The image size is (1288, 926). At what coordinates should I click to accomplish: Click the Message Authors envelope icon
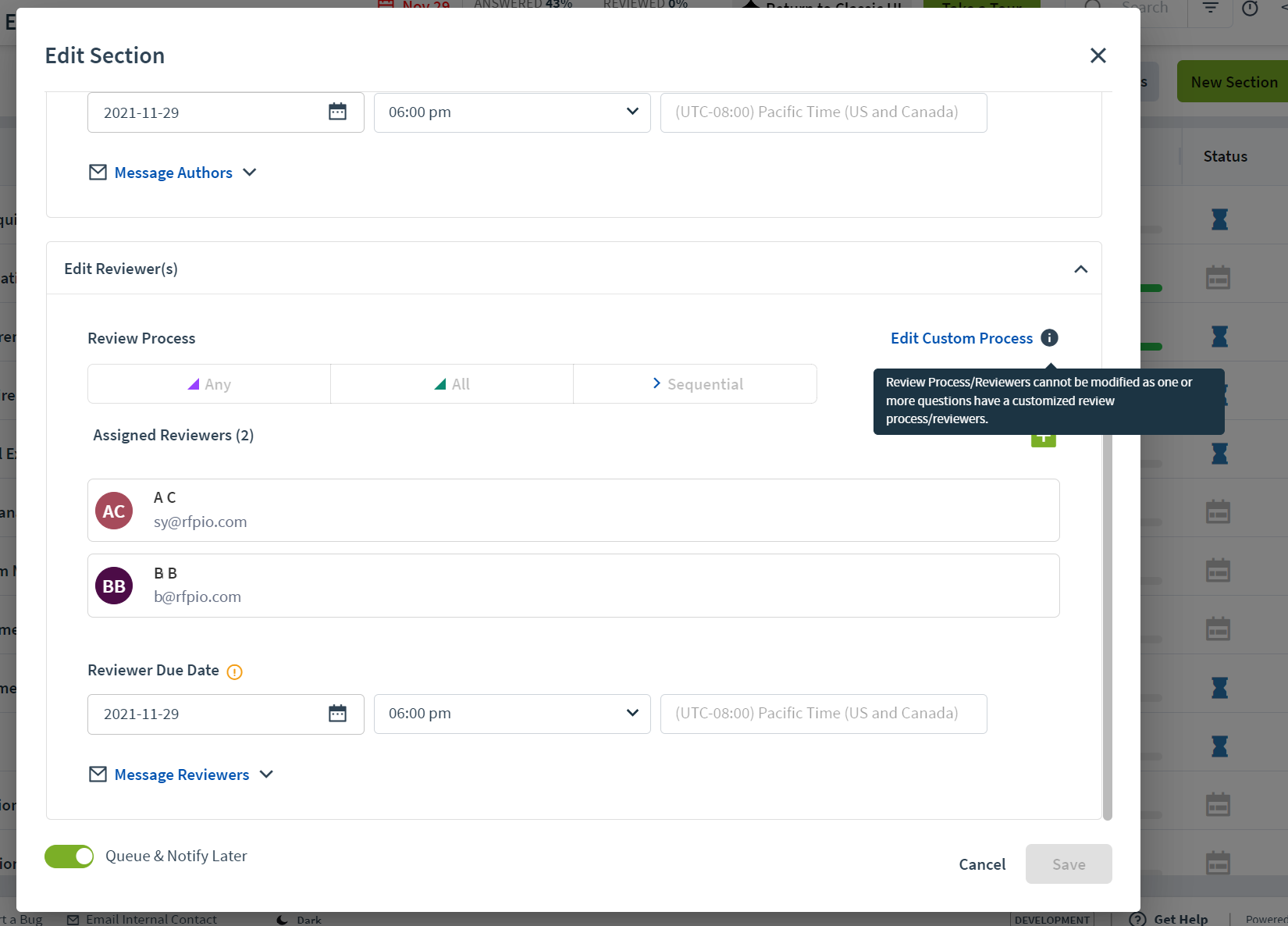click(x=98, y=172)
